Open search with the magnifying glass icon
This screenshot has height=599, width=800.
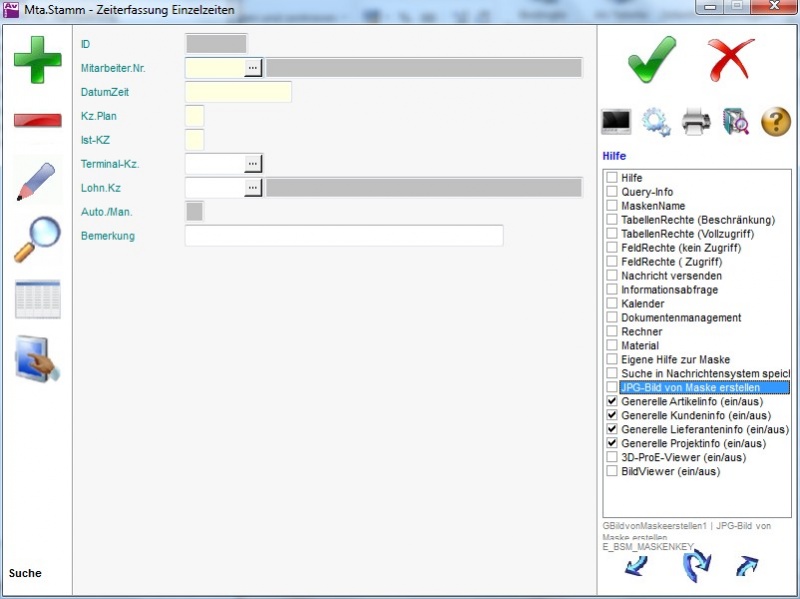(37, 240)
